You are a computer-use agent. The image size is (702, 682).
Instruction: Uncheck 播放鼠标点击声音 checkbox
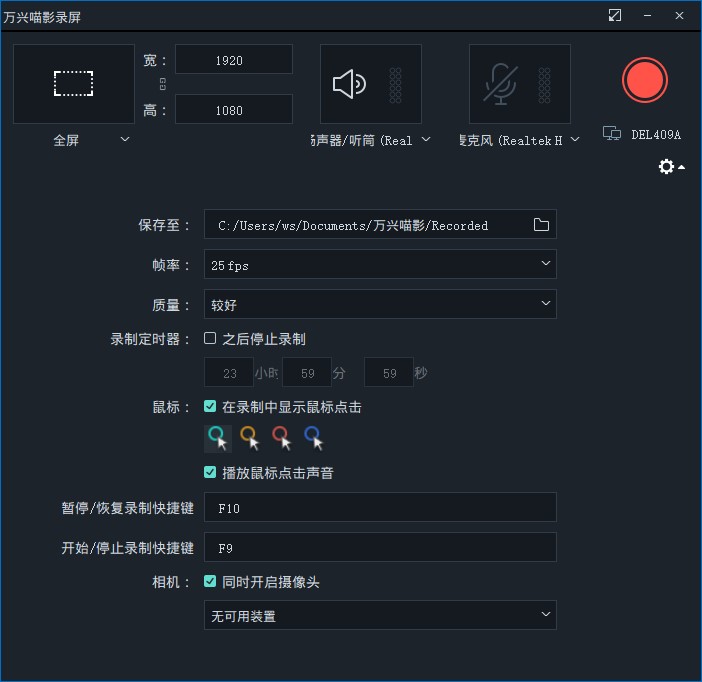click(210, 472)
